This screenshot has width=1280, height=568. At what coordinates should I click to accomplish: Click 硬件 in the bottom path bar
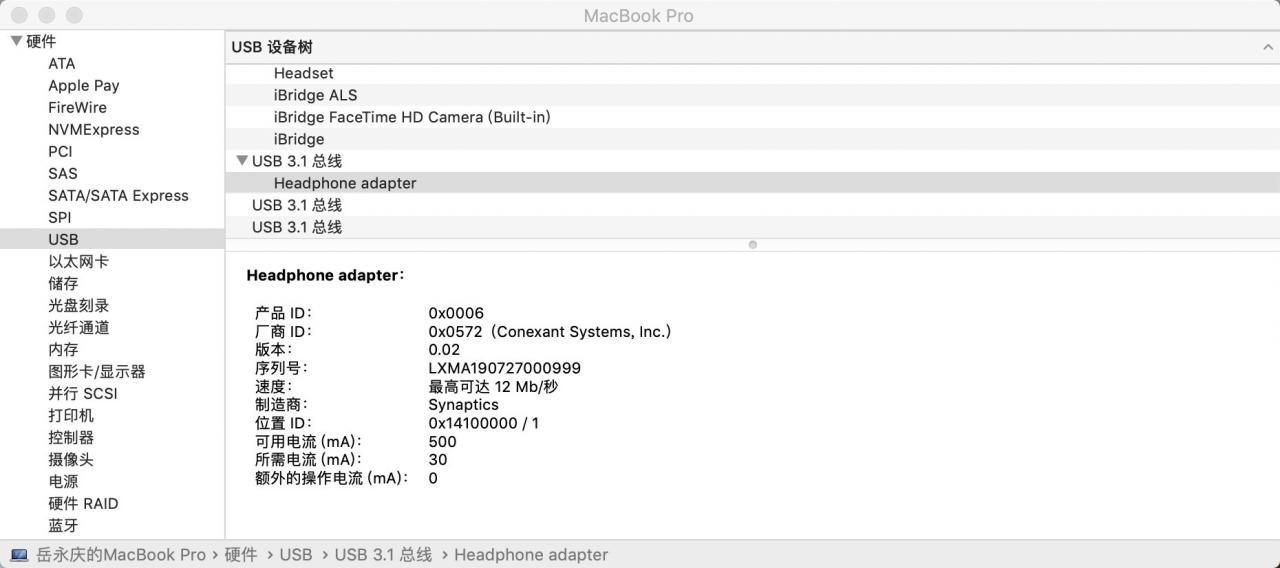241,554
